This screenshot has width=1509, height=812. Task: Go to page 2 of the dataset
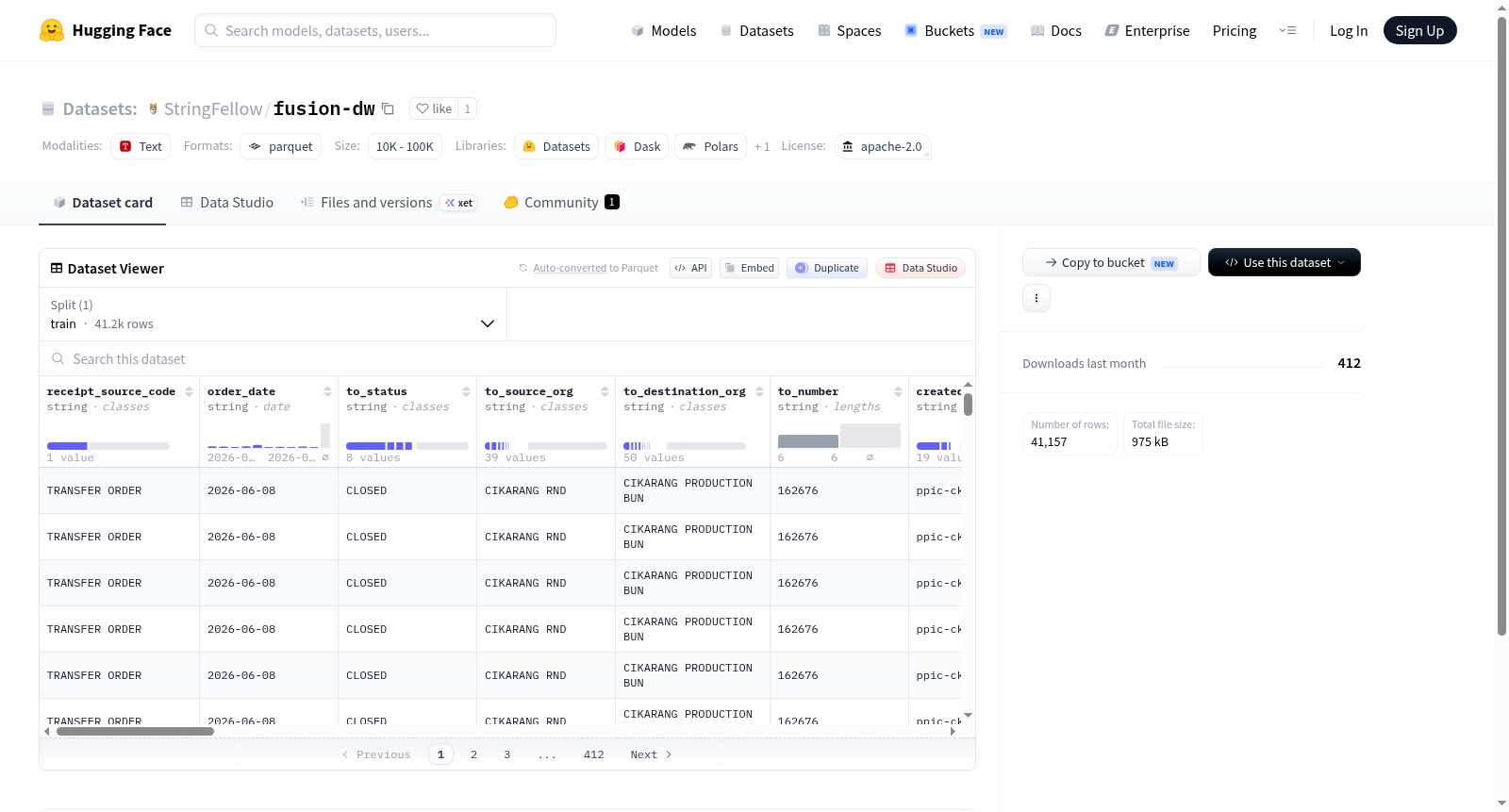(473, 754)
